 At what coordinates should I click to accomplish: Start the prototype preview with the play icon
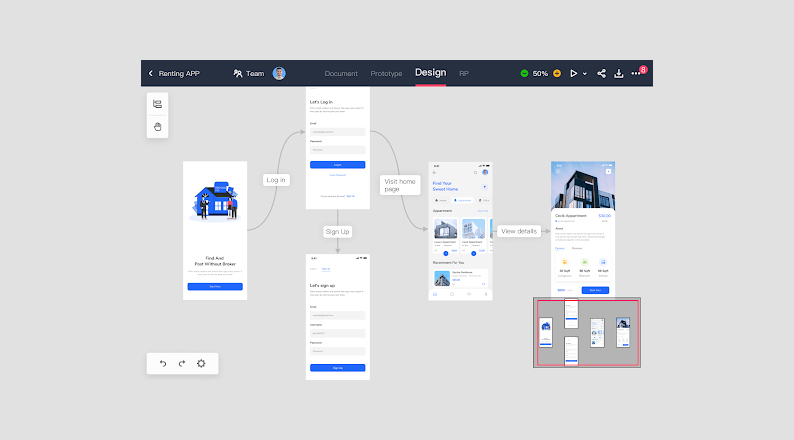(x=573, y=73)
